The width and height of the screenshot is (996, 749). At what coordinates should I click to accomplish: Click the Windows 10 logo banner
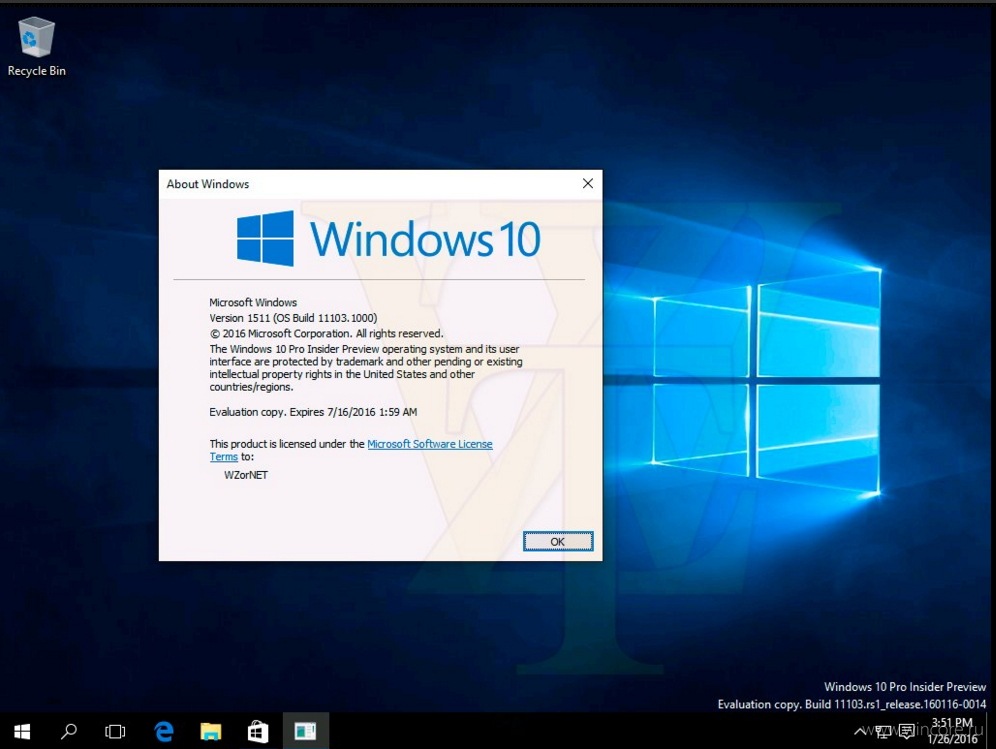pos(389,239)
